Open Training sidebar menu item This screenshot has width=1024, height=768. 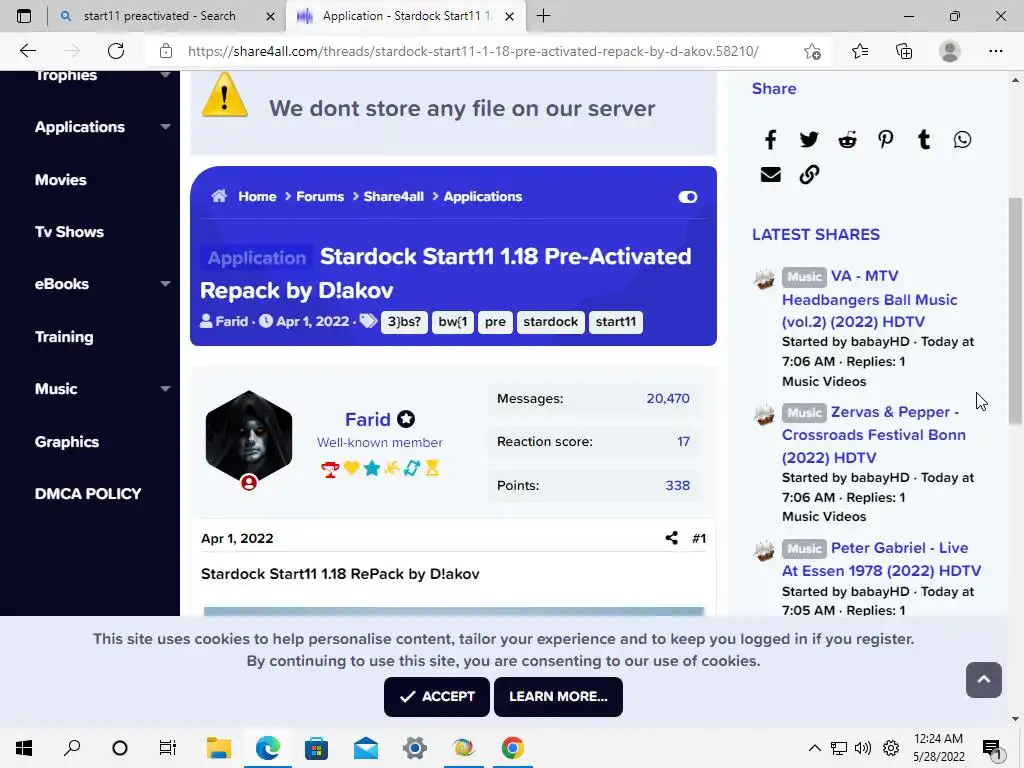64,337
